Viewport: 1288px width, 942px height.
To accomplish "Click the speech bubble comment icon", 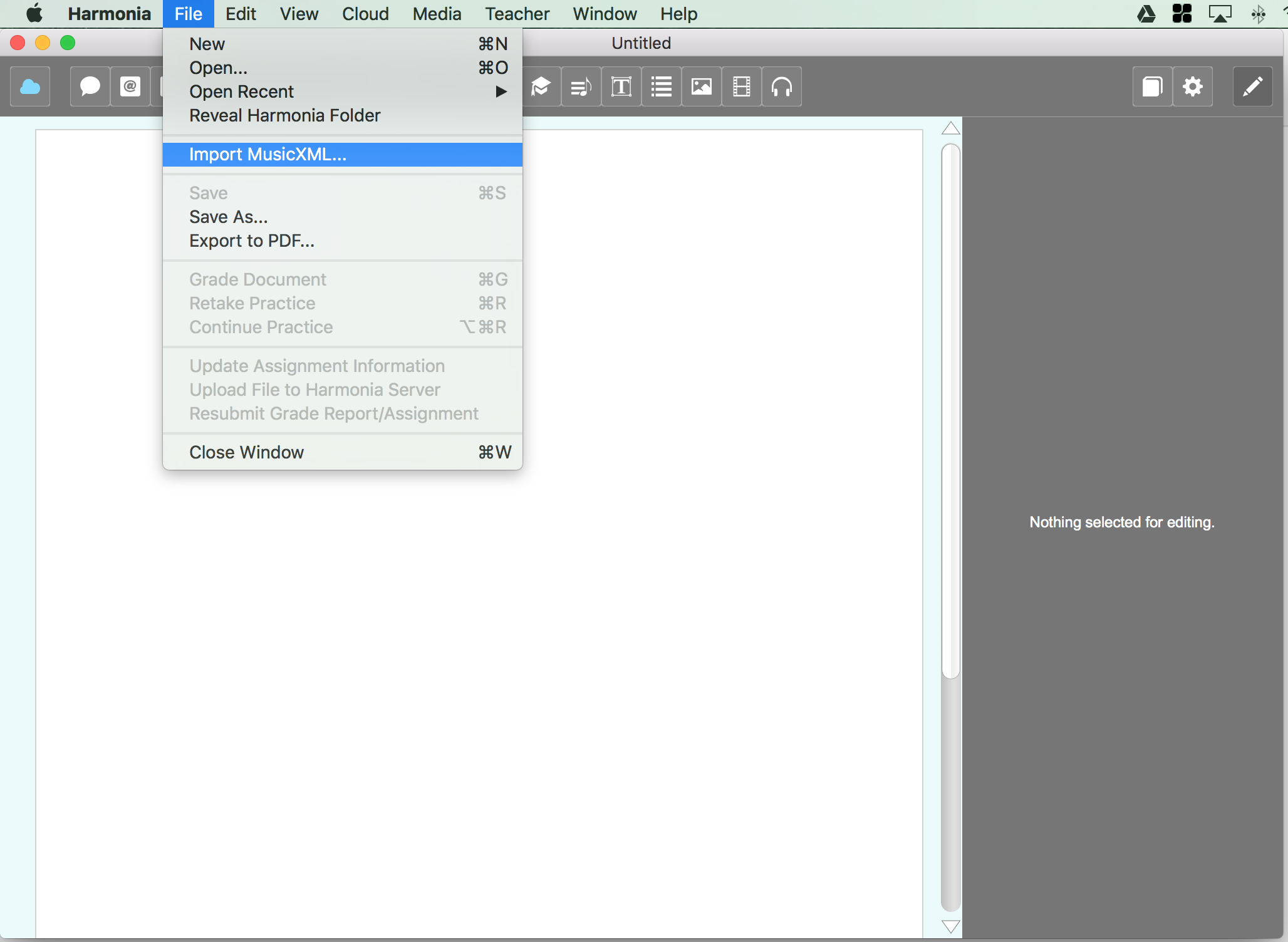I will (90, 86).
